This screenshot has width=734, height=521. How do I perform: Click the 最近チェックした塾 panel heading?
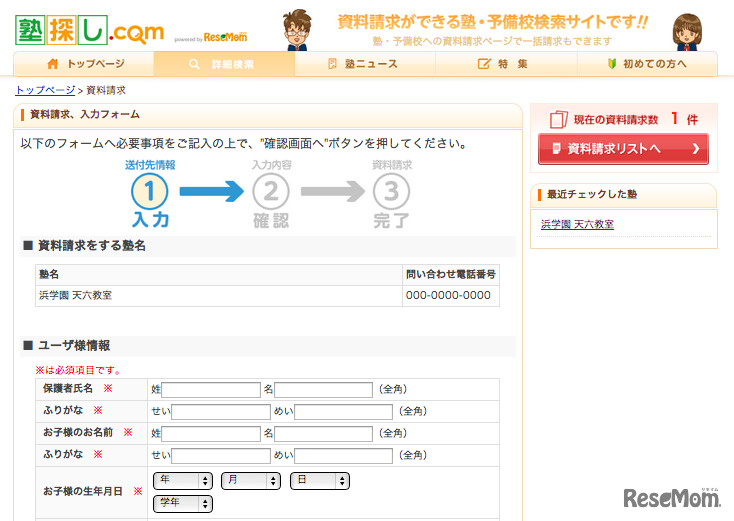coord(592,194)
